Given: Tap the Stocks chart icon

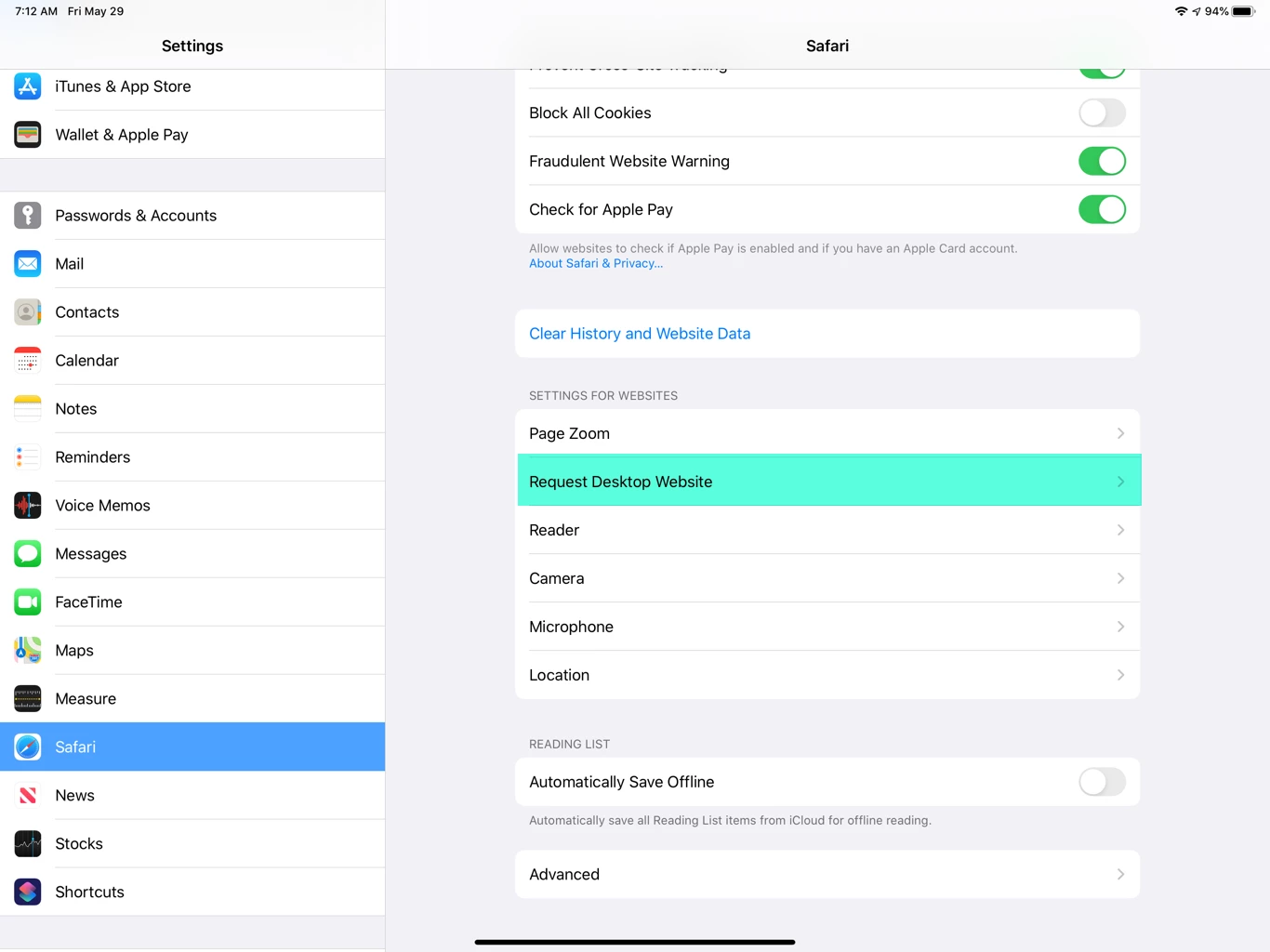Looking at the screenshot, I should (28, 844).
